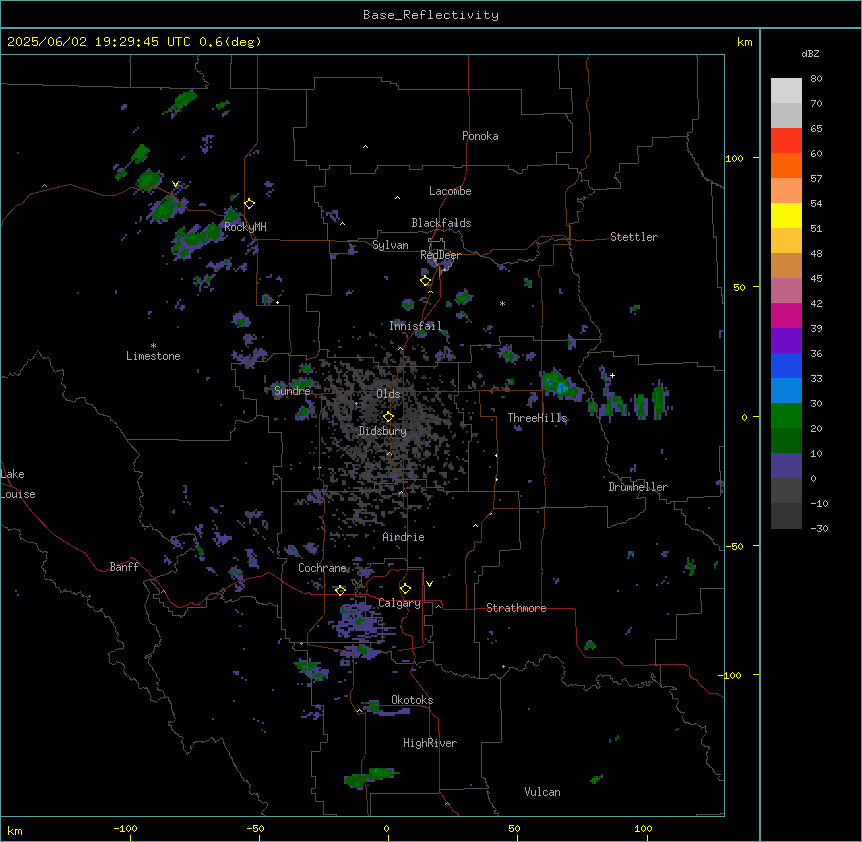This screenshot has height=842, width=862.
Task: Click the Banff town label
Action: pos(124,567)
